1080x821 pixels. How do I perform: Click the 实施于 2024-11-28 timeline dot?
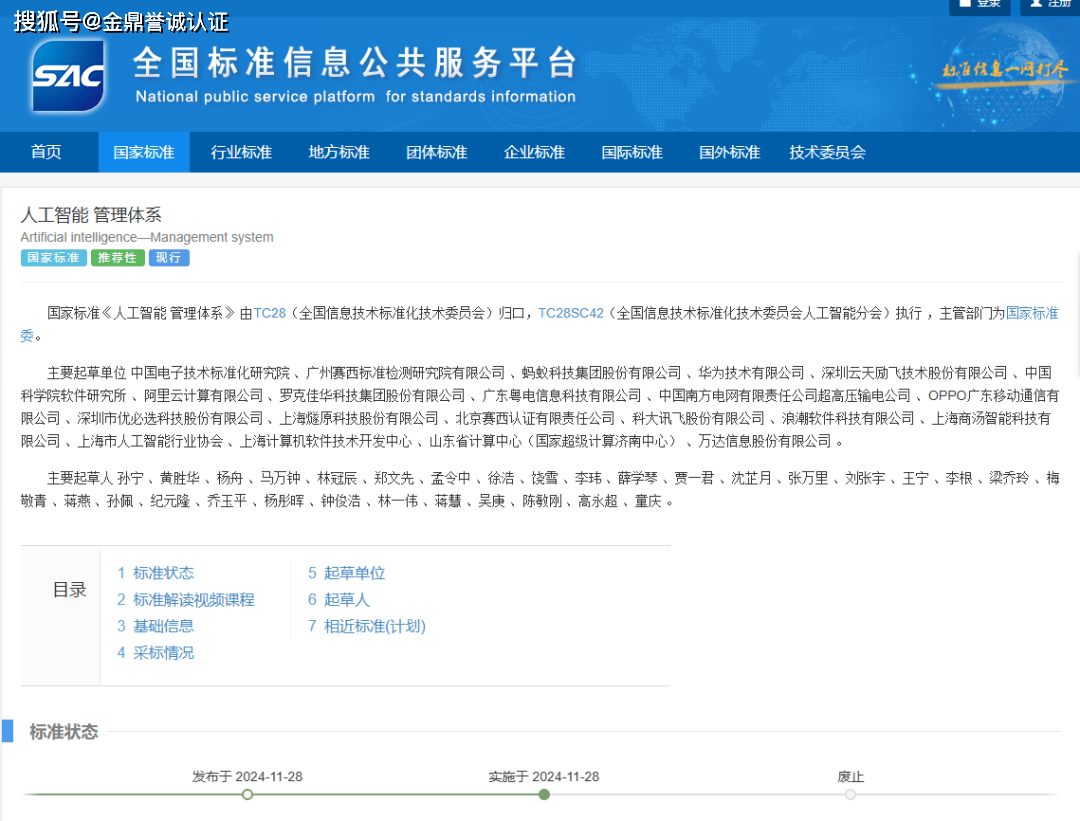click(544, 794)
